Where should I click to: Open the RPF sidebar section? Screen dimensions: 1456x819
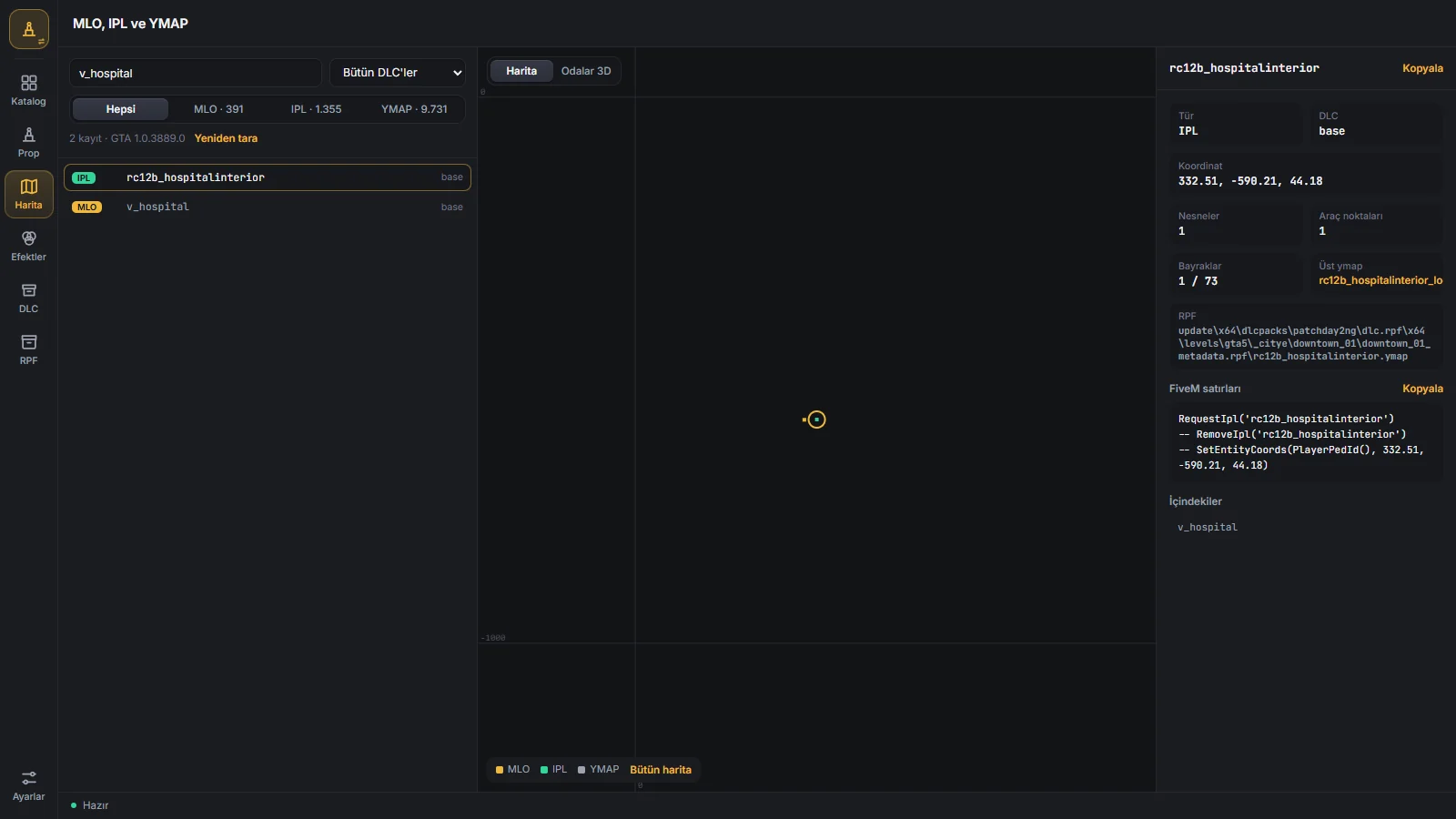coord(28,349)
